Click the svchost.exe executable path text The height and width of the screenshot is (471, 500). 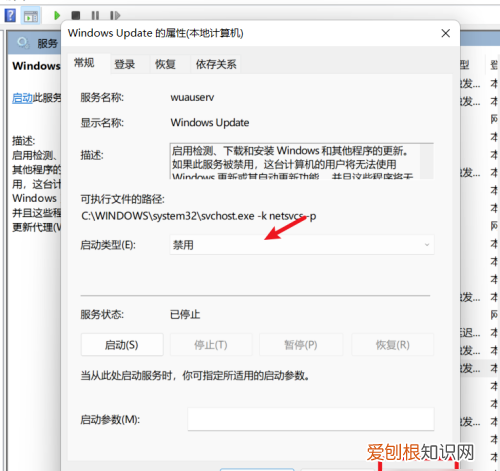[x=199, y=216]
